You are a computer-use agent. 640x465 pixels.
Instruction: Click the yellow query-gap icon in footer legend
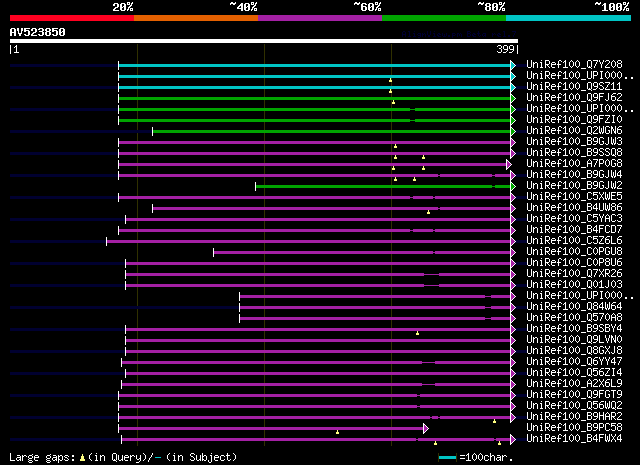click(x=82, y=458)
